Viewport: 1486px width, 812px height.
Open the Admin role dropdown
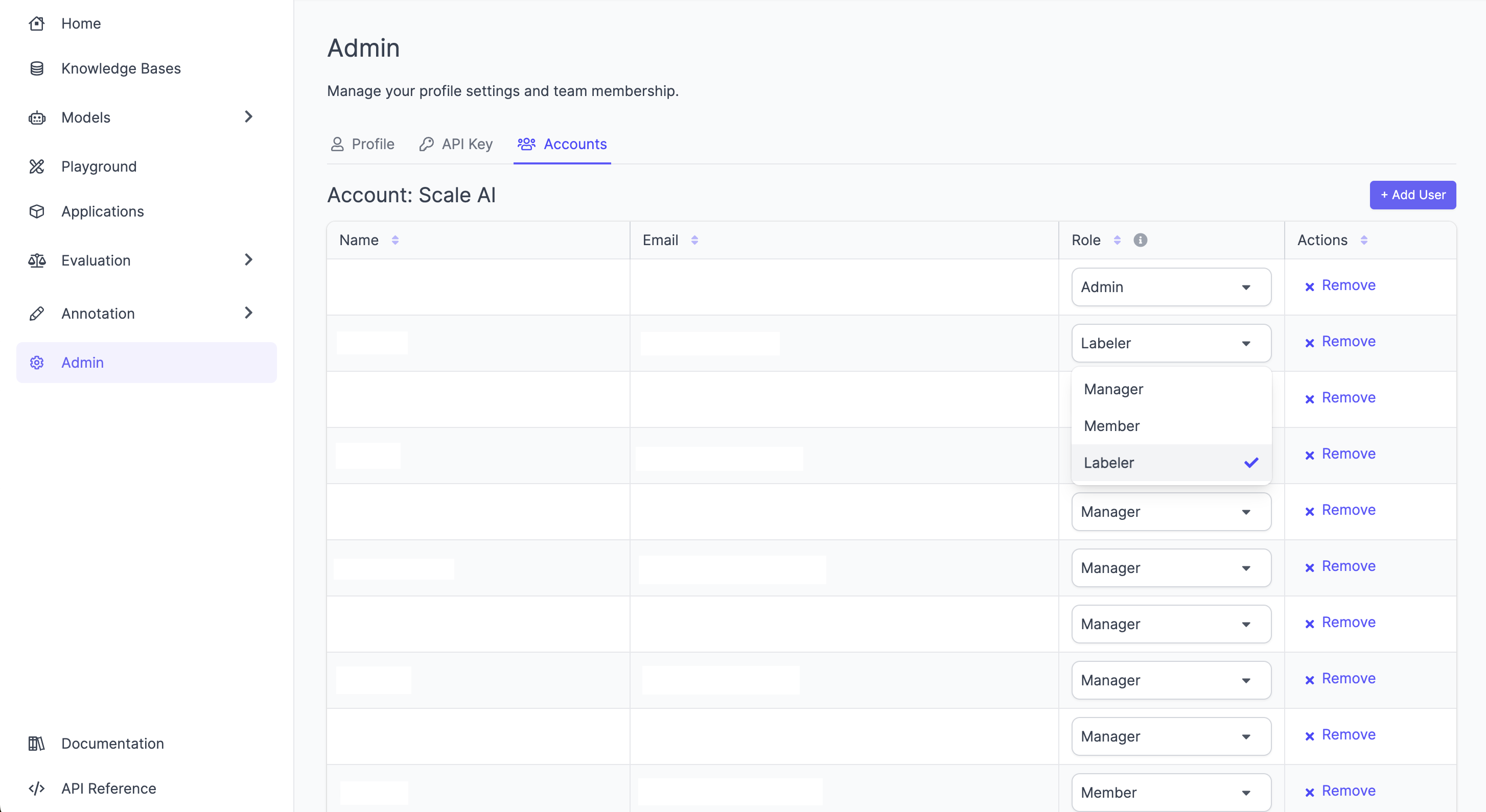1171,287
